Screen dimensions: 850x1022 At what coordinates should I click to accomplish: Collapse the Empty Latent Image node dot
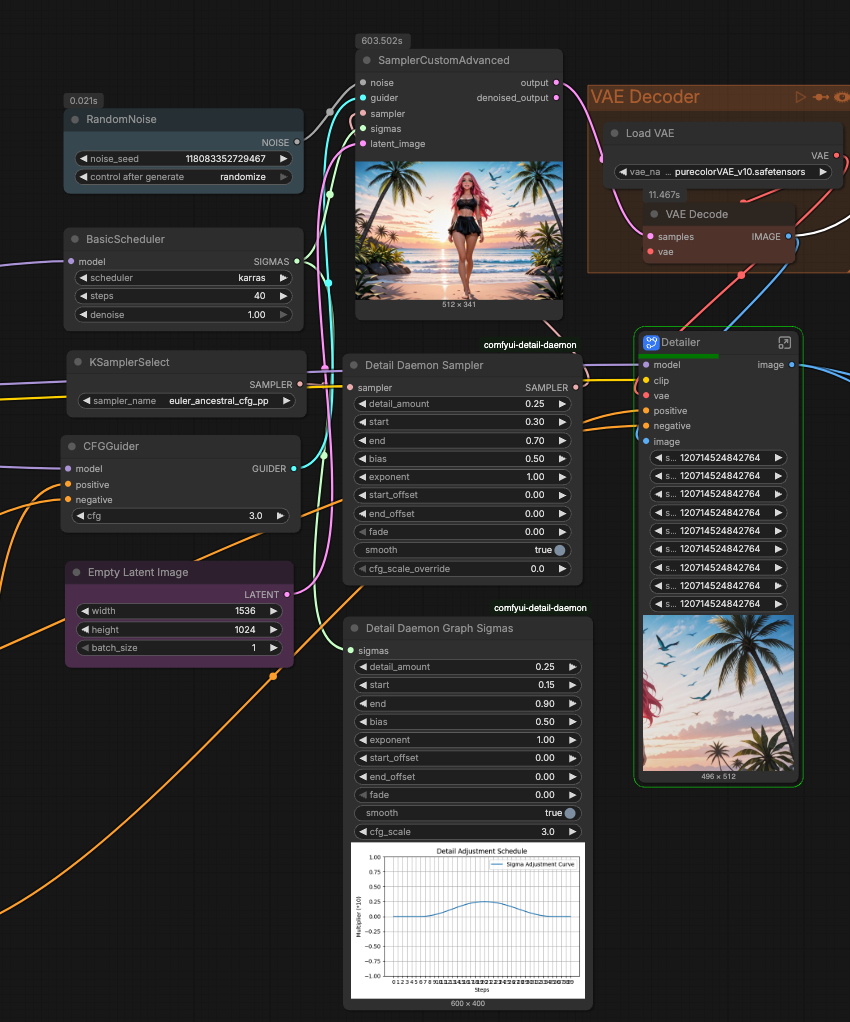(x=76, y=573)
